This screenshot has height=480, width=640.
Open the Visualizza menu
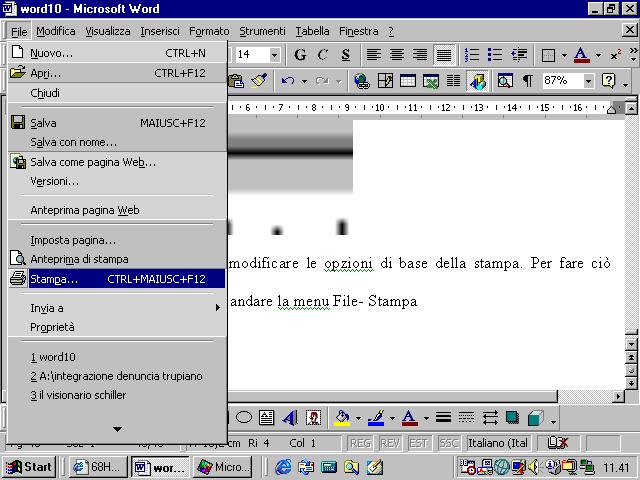108,31
